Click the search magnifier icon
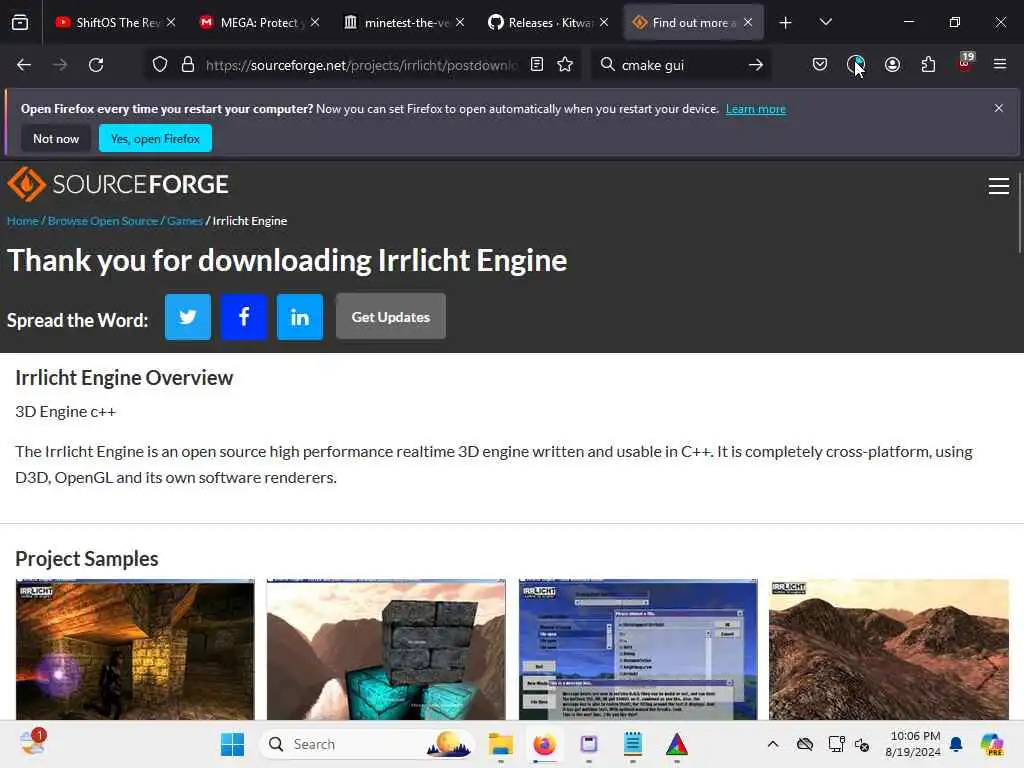The width and height of the screenshot is (1024, 768). 607,64
